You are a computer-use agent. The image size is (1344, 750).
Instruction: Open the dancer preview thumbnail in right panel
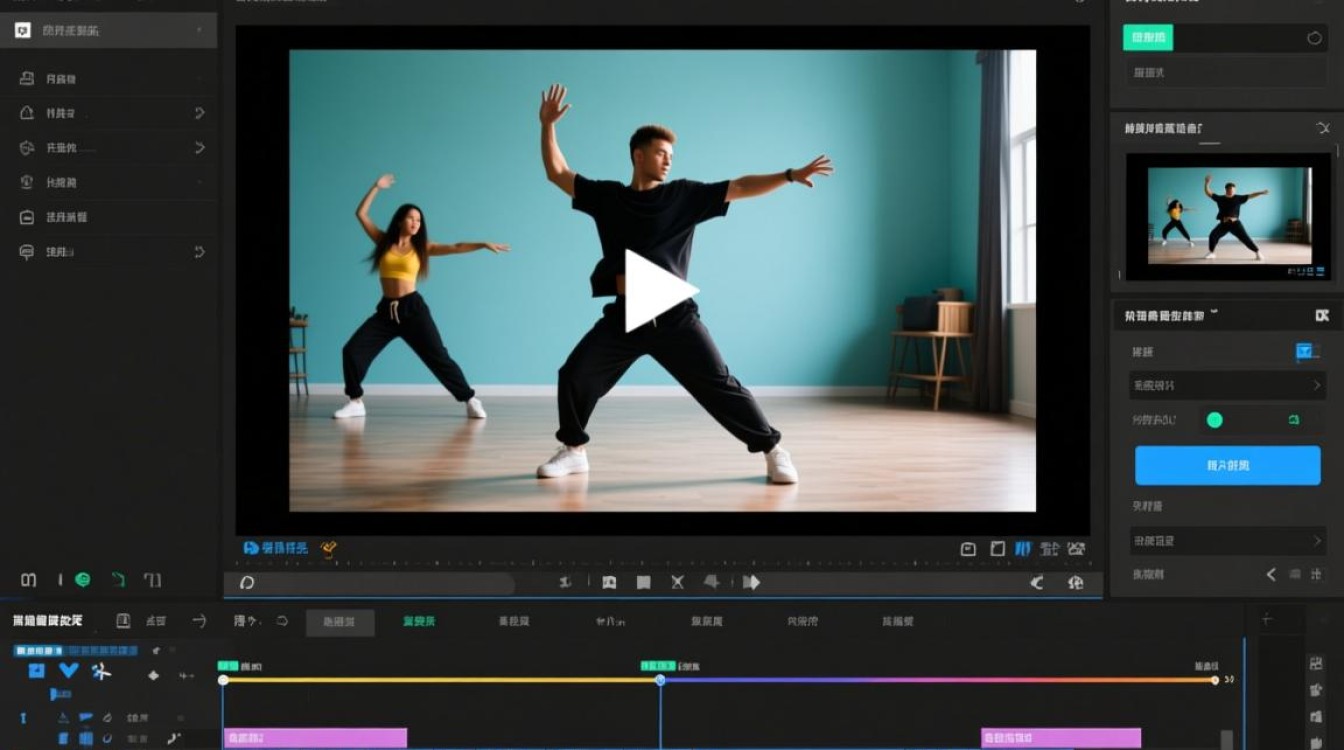[x=1228, y=216]
